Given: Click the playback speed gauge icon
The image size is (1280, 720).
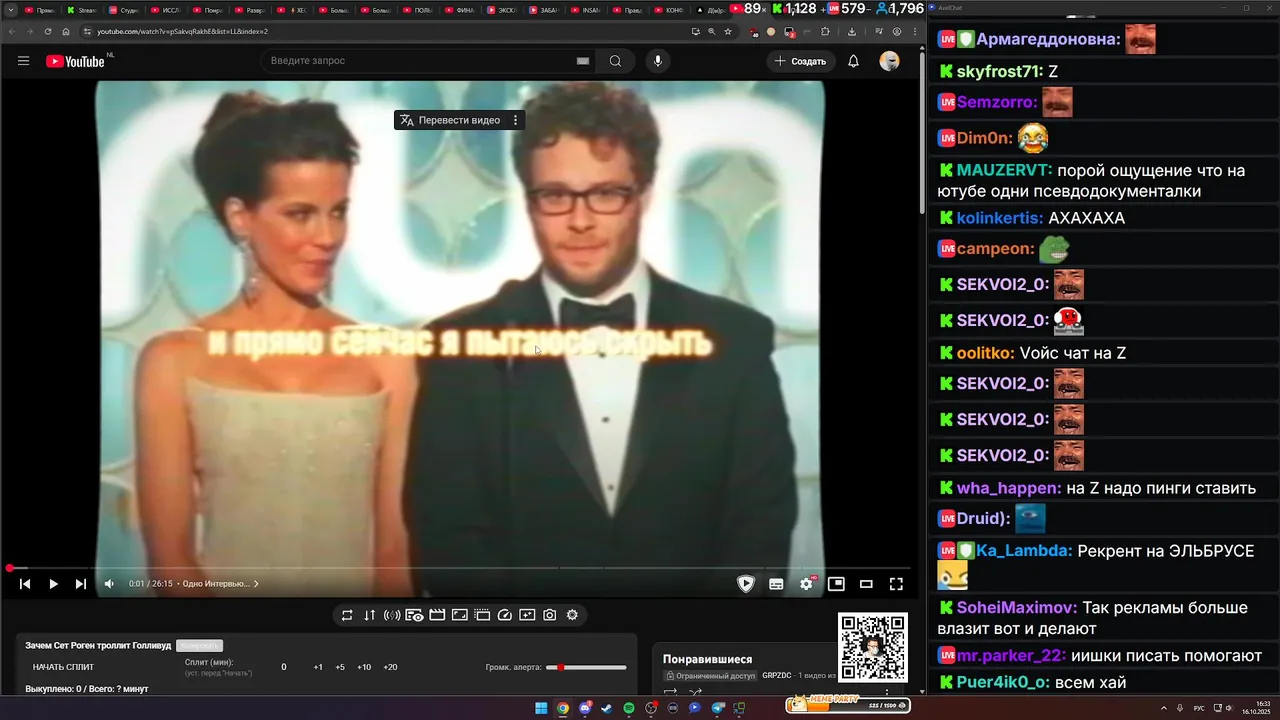Looking at the screenshot, I should [x=505, y=615].
